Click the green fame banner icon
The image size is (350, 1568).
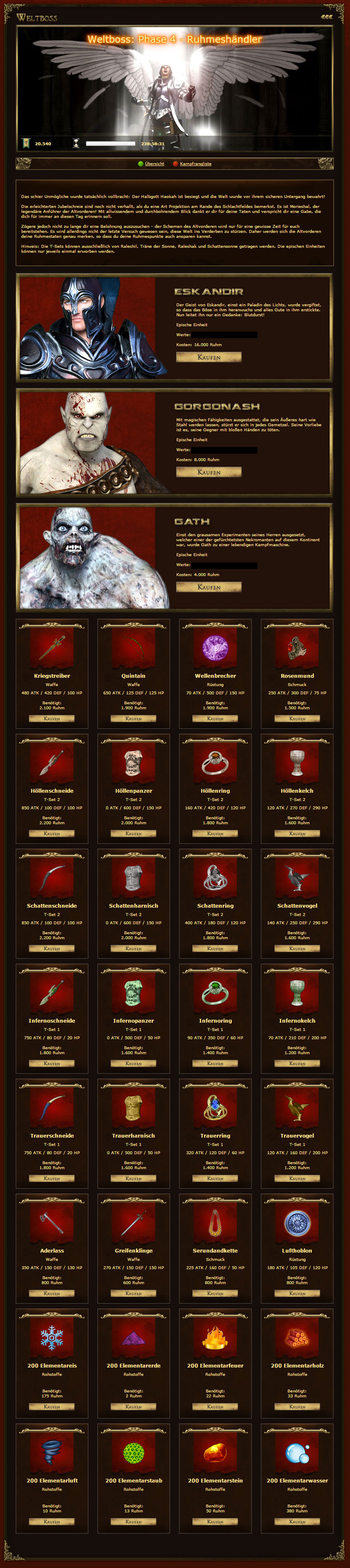(x=26, y=144)
